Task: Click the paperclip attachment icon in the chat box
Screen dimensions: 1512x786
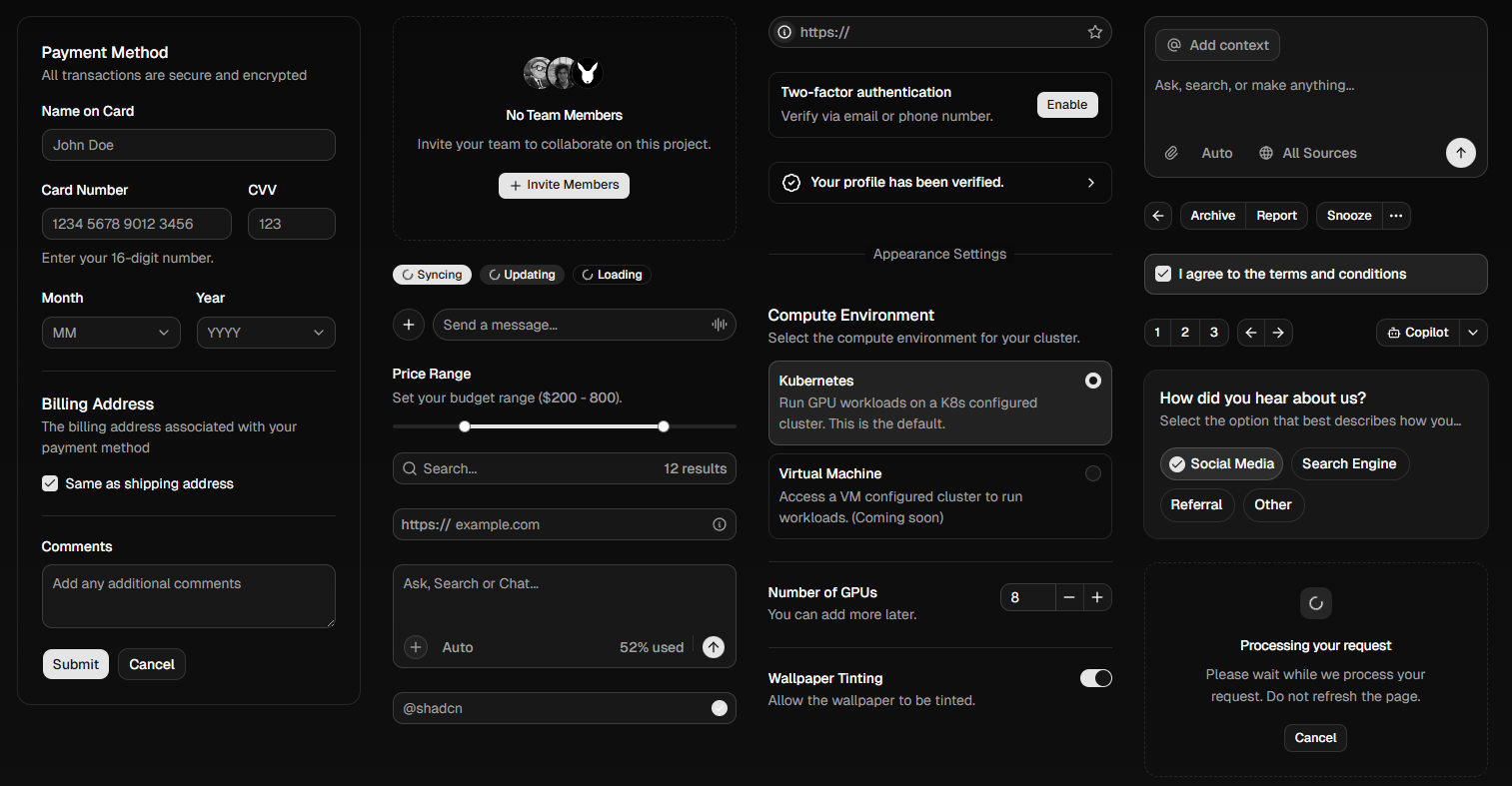Action: 1171,153
